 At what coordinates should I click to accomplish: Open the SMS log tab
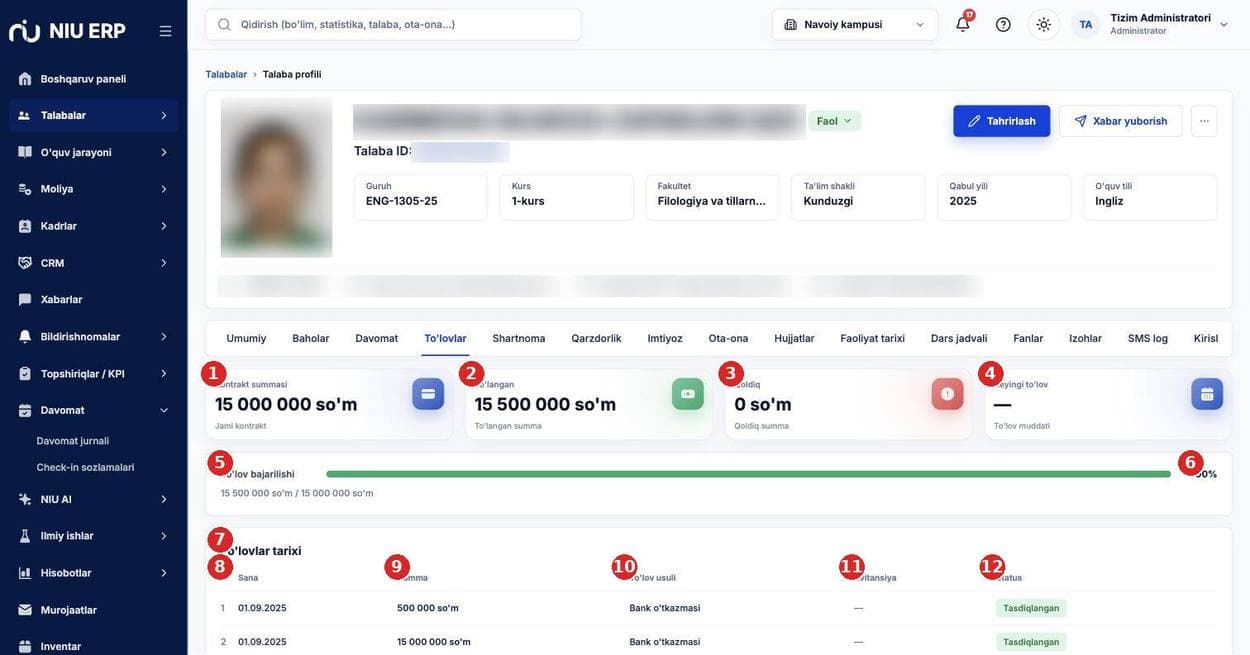1147,338
